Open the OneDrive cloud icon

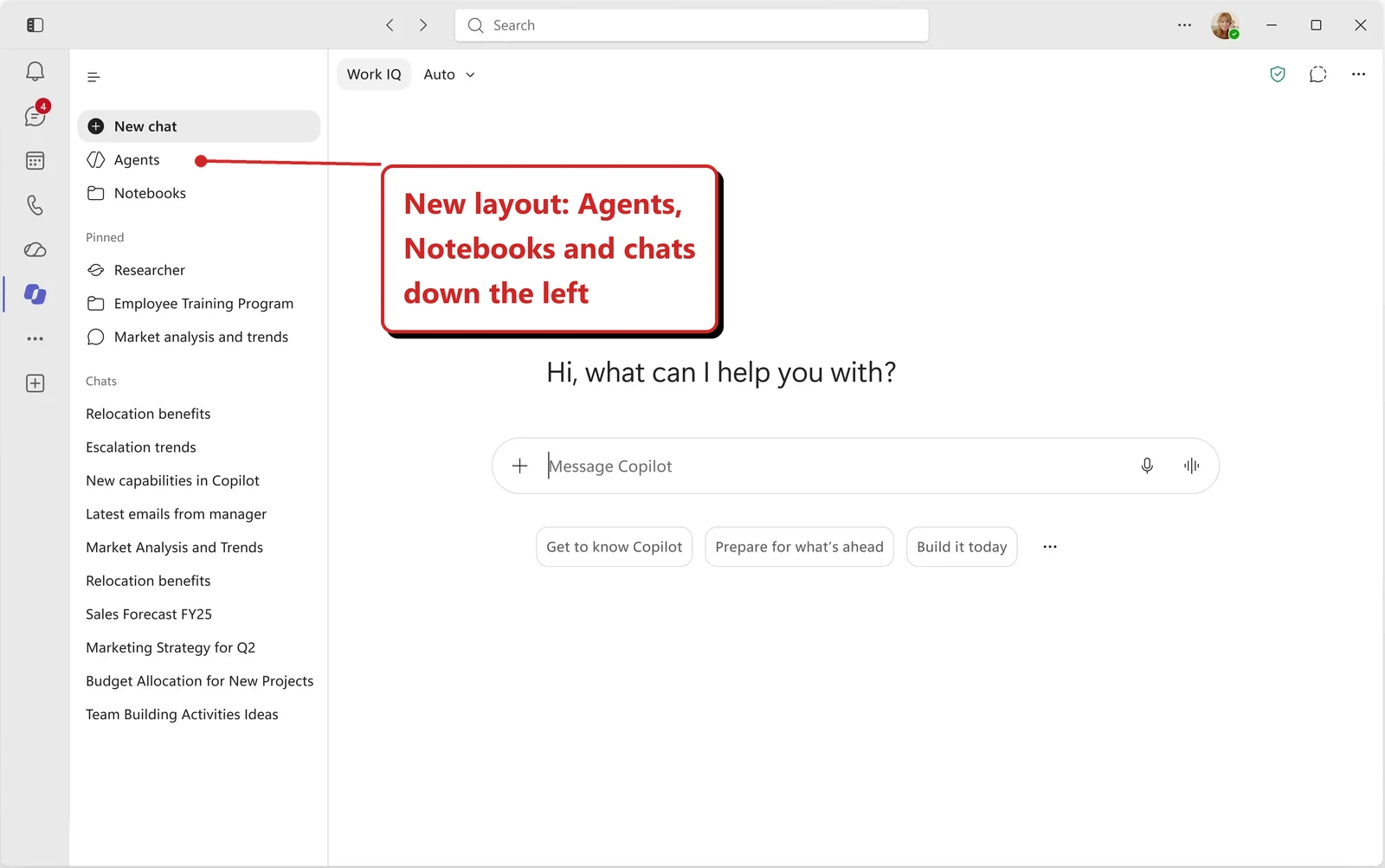click(x=35, y=250)
